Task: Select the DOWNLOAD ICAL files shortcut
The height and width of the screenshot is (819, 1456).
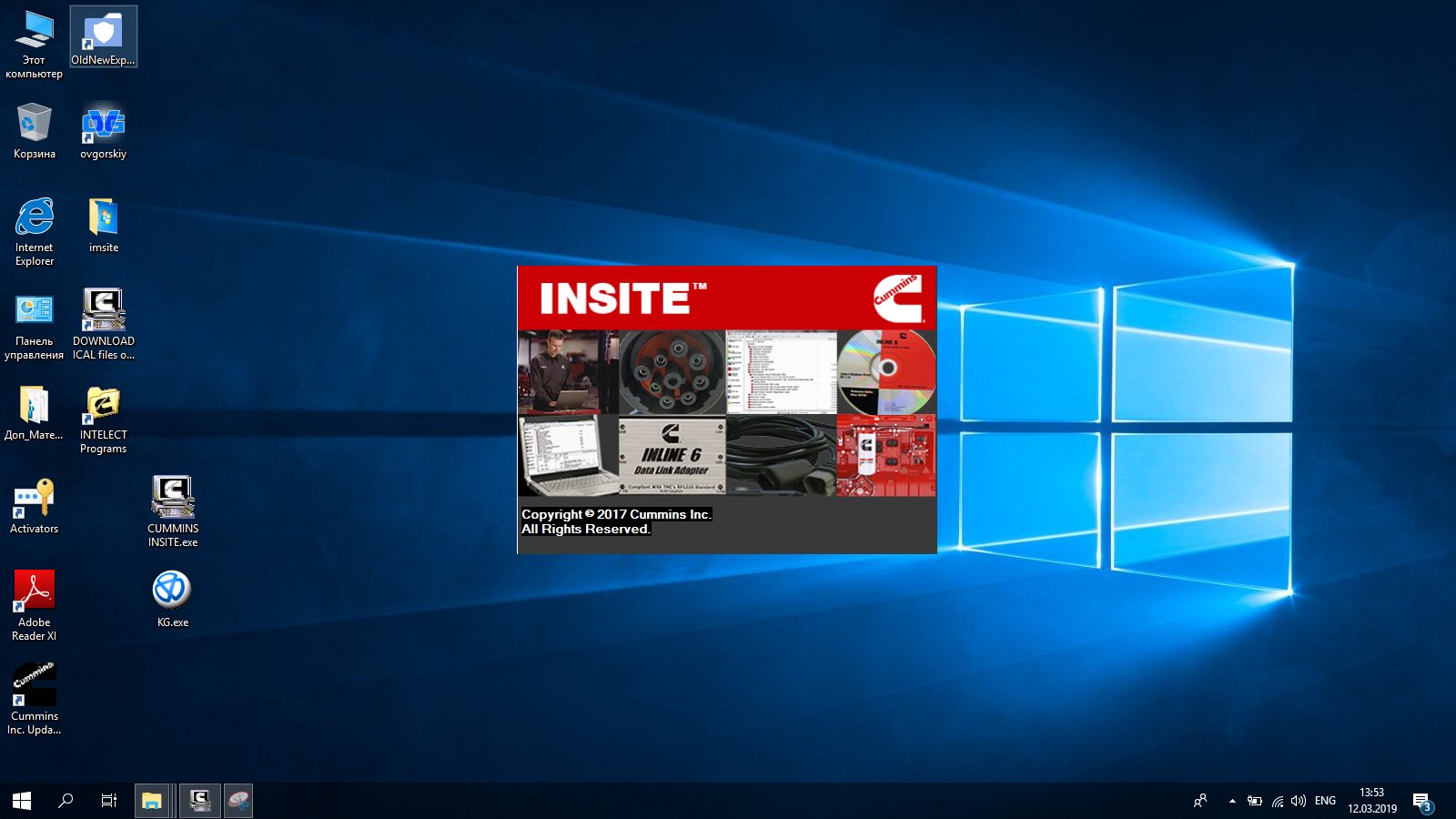Action: [103, 311]
